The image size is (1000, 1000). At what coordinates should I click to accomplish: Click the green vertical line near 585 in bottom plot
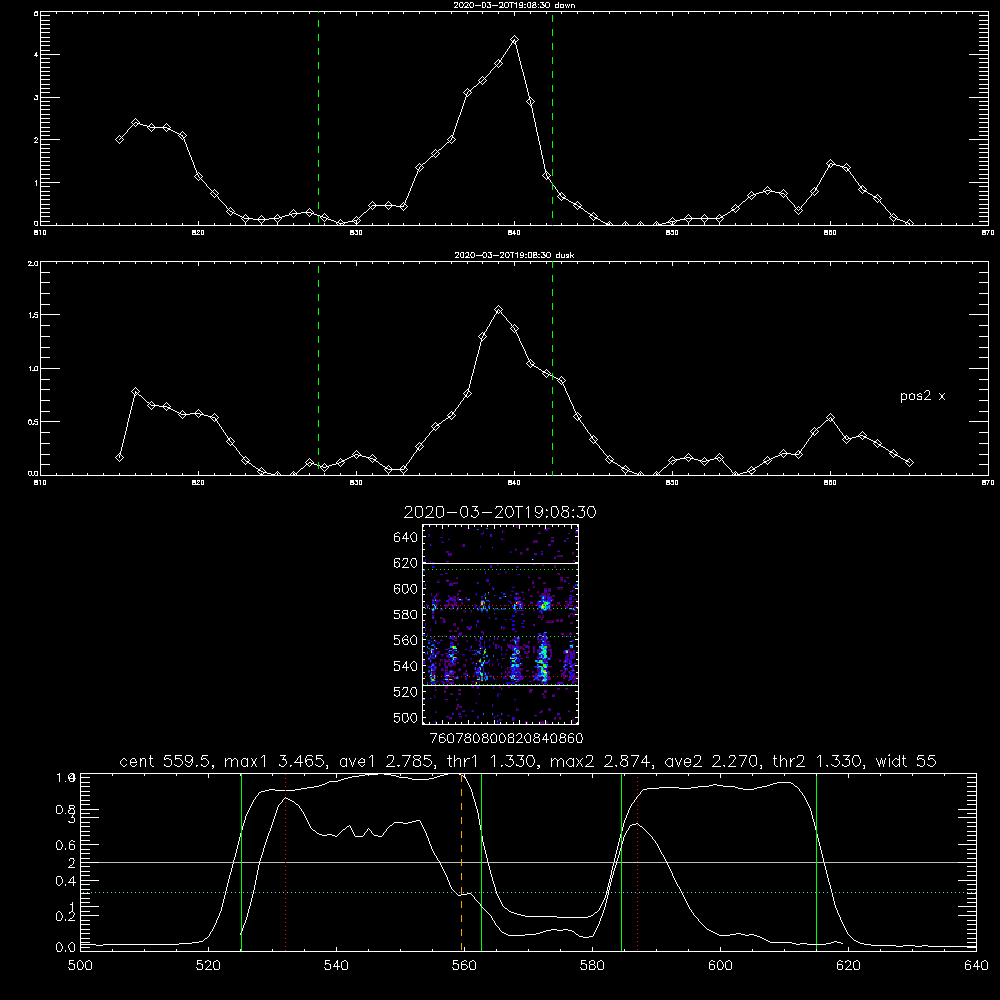622,861
